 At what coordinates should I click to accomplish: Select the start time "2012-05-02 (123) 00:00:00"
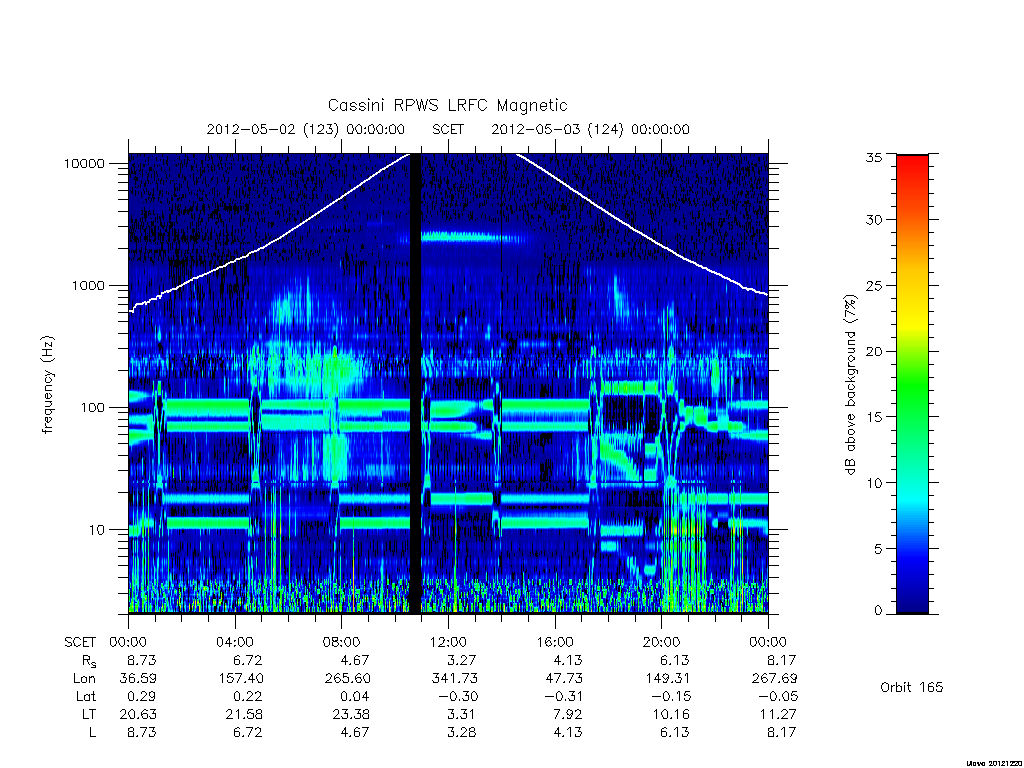(306, 129)
